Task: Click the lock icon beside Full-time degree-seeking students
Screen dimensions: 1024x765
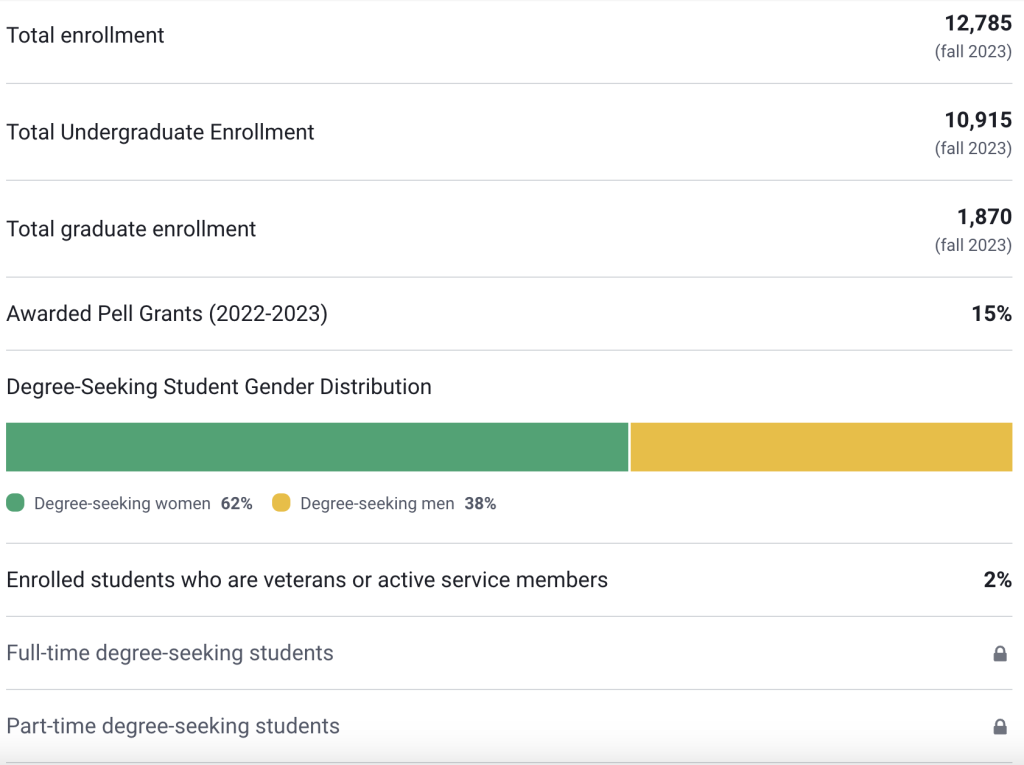Action: coord(999,653)
